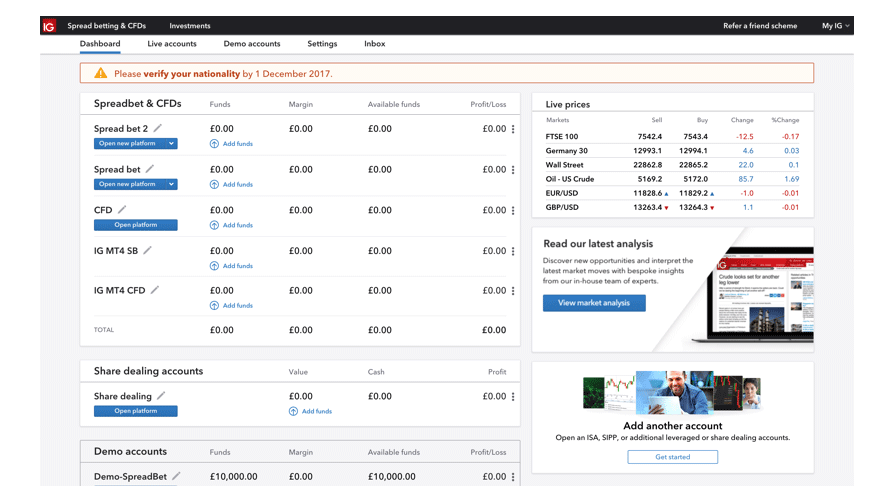
Task: Open the Demo accounts tab
Action: tap(252, 44)
